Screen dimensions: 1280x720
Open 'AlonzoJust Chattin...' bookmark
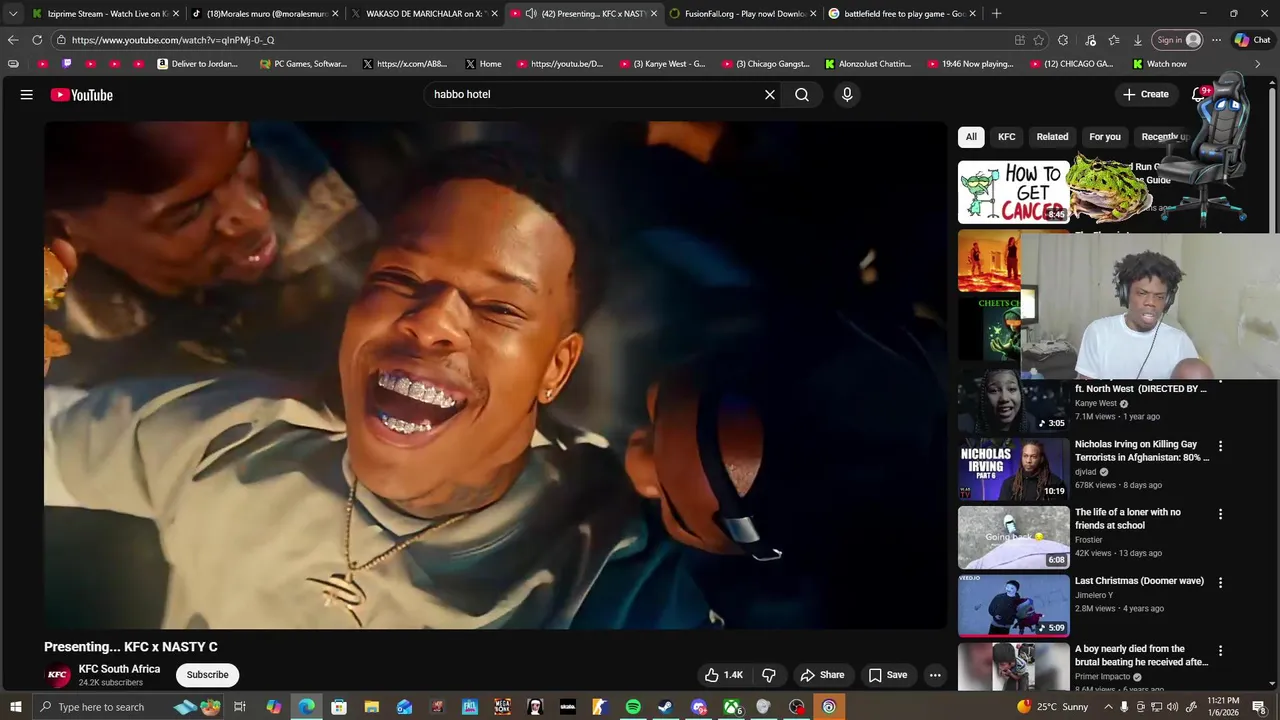[x=867, y=64]
